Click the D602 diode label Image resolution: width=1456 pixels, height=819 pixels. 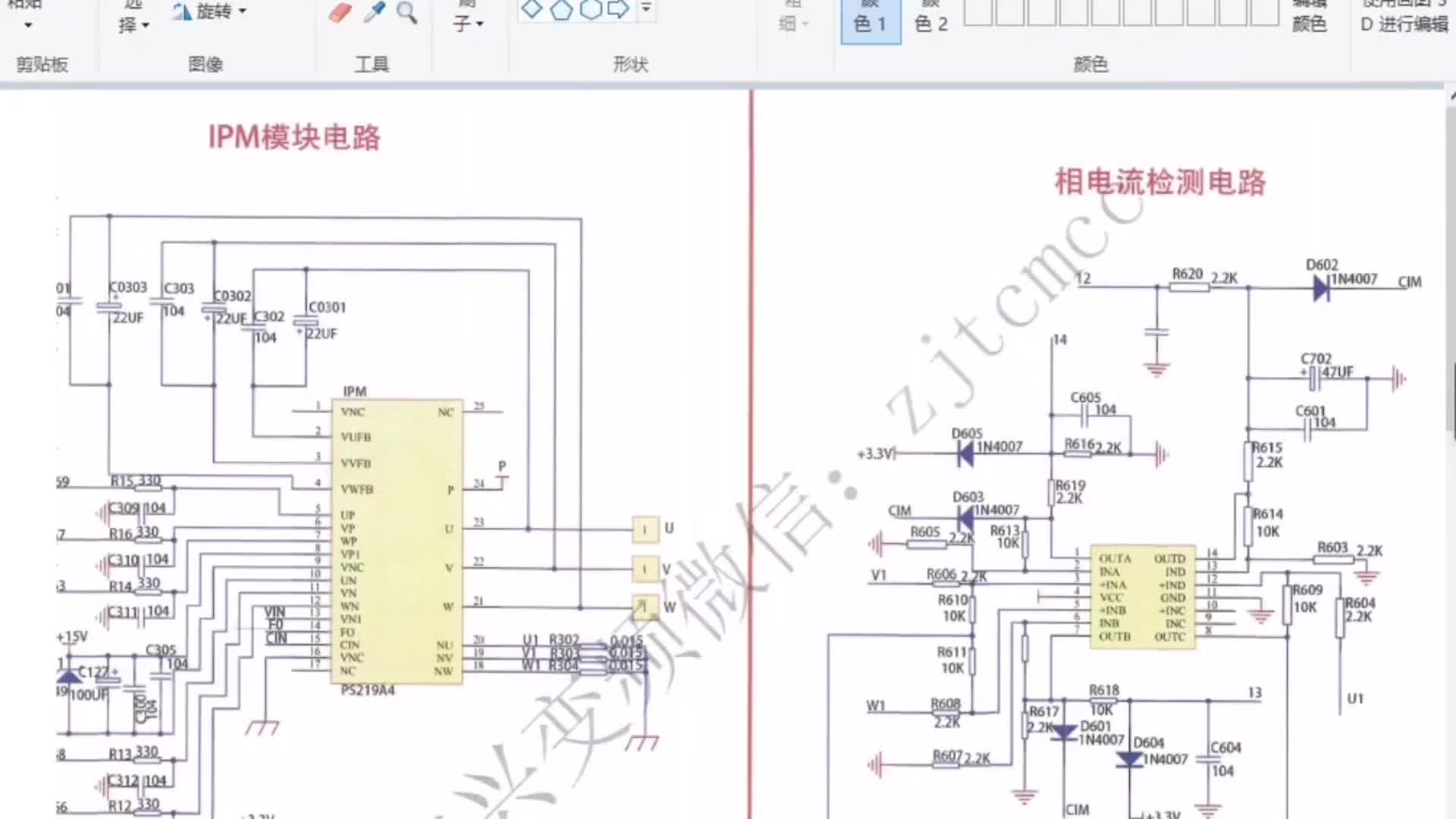[1322, 265]
